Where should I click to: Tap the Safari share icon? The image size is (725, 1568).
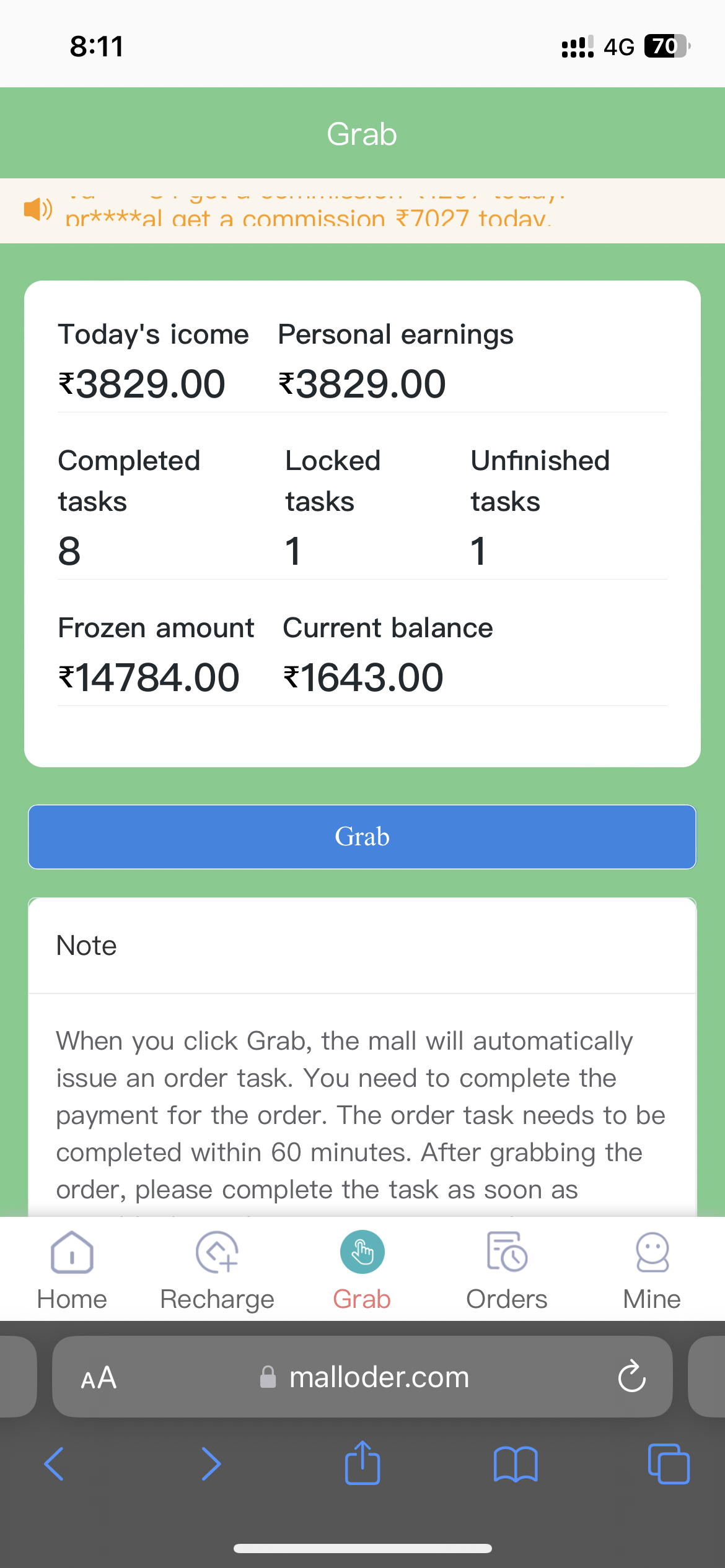point(362,1463)
